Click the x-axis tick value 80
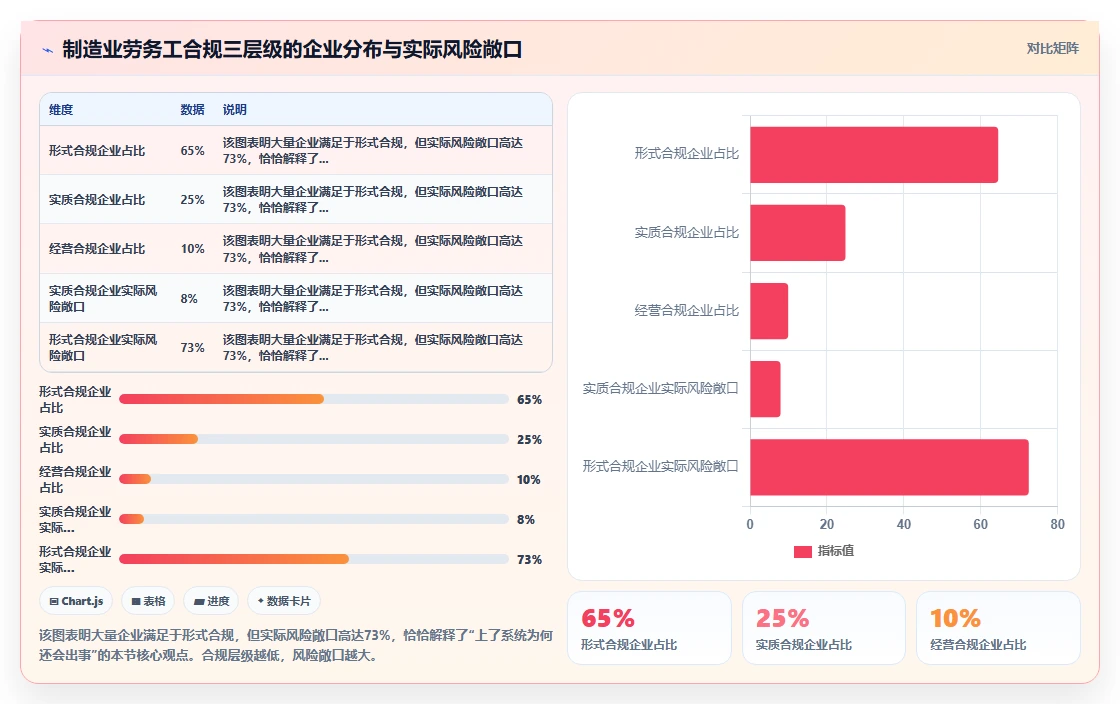1120x704 pixels. coord(1057,524)
